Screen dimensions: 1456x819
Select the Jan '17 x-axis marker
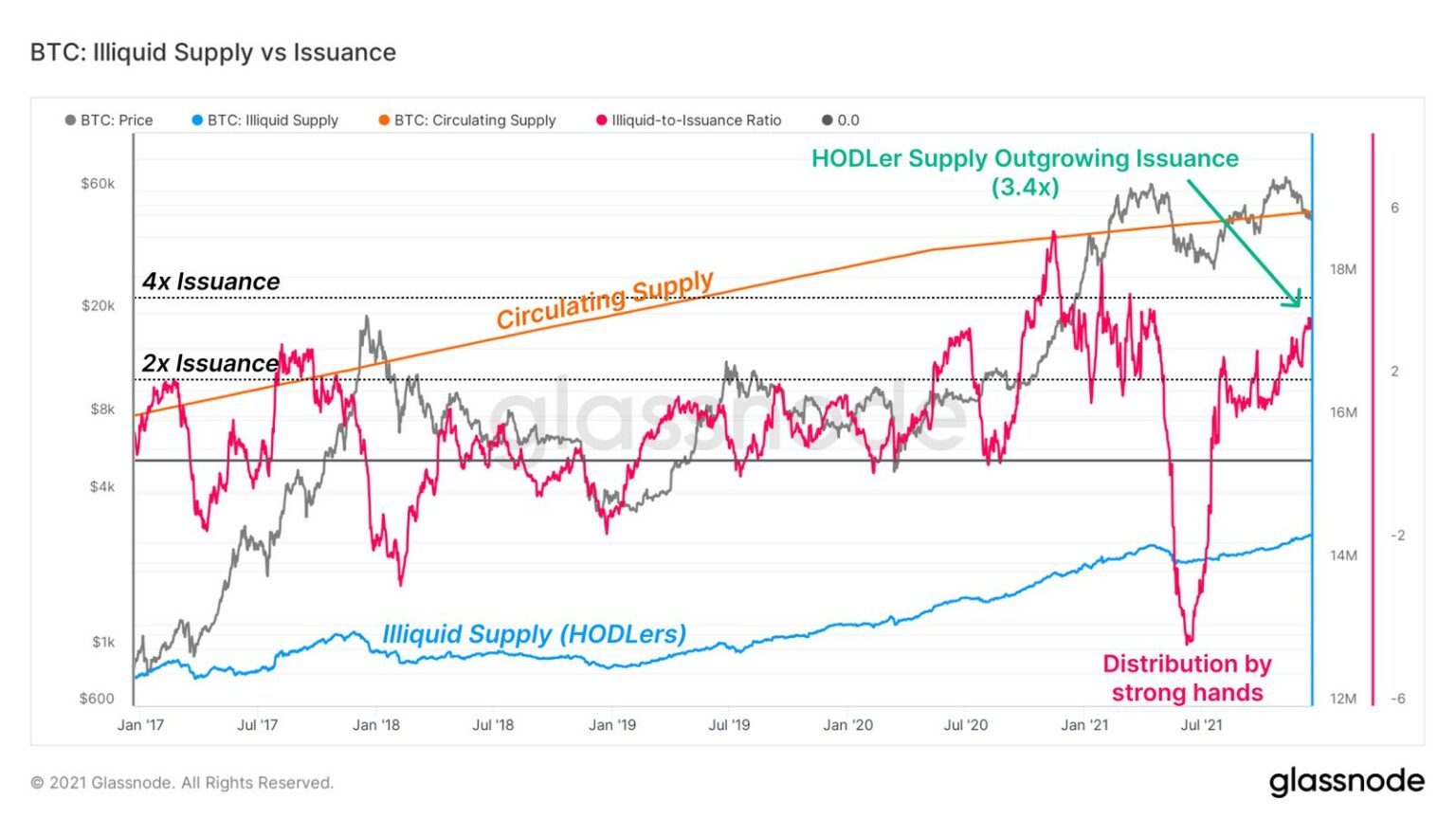click(140, 725)
